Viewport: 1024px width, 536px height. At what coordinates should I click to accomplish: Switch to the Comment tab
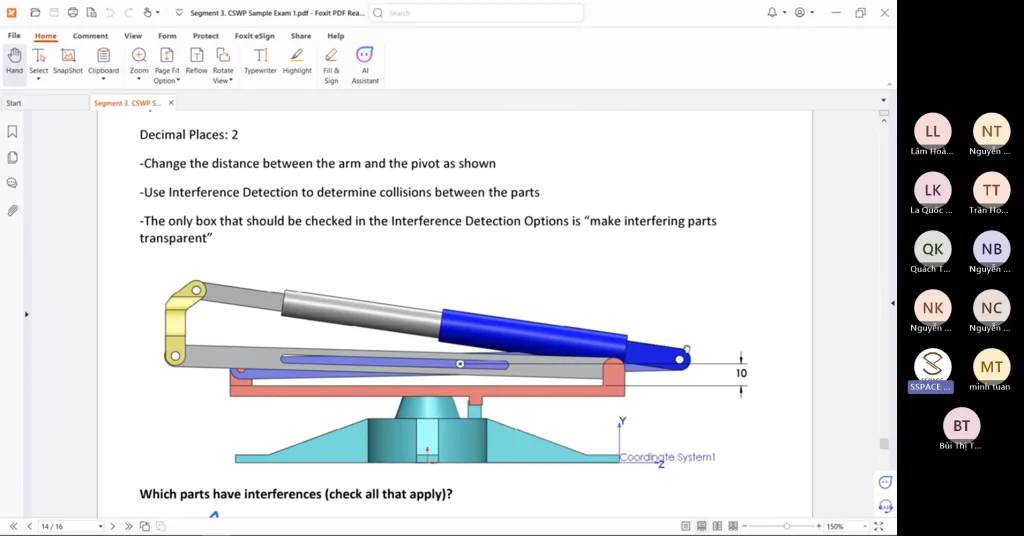pos(90,36)
